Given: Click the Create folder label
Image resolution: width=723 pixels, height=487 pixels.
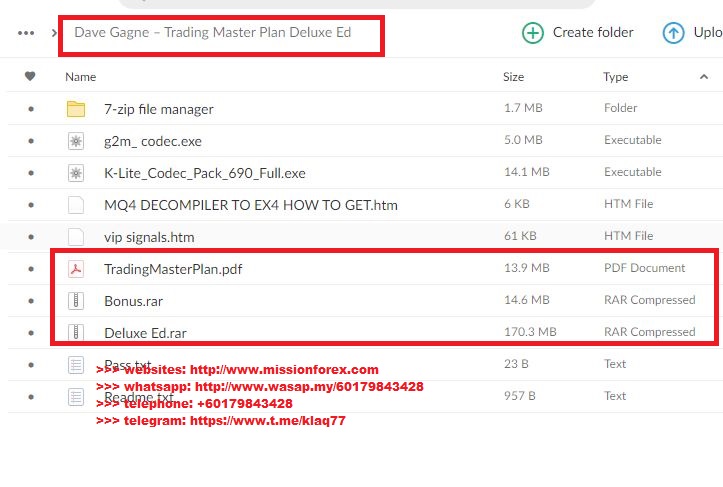Looking at the screenshot, I should click(x=593, y=32).
